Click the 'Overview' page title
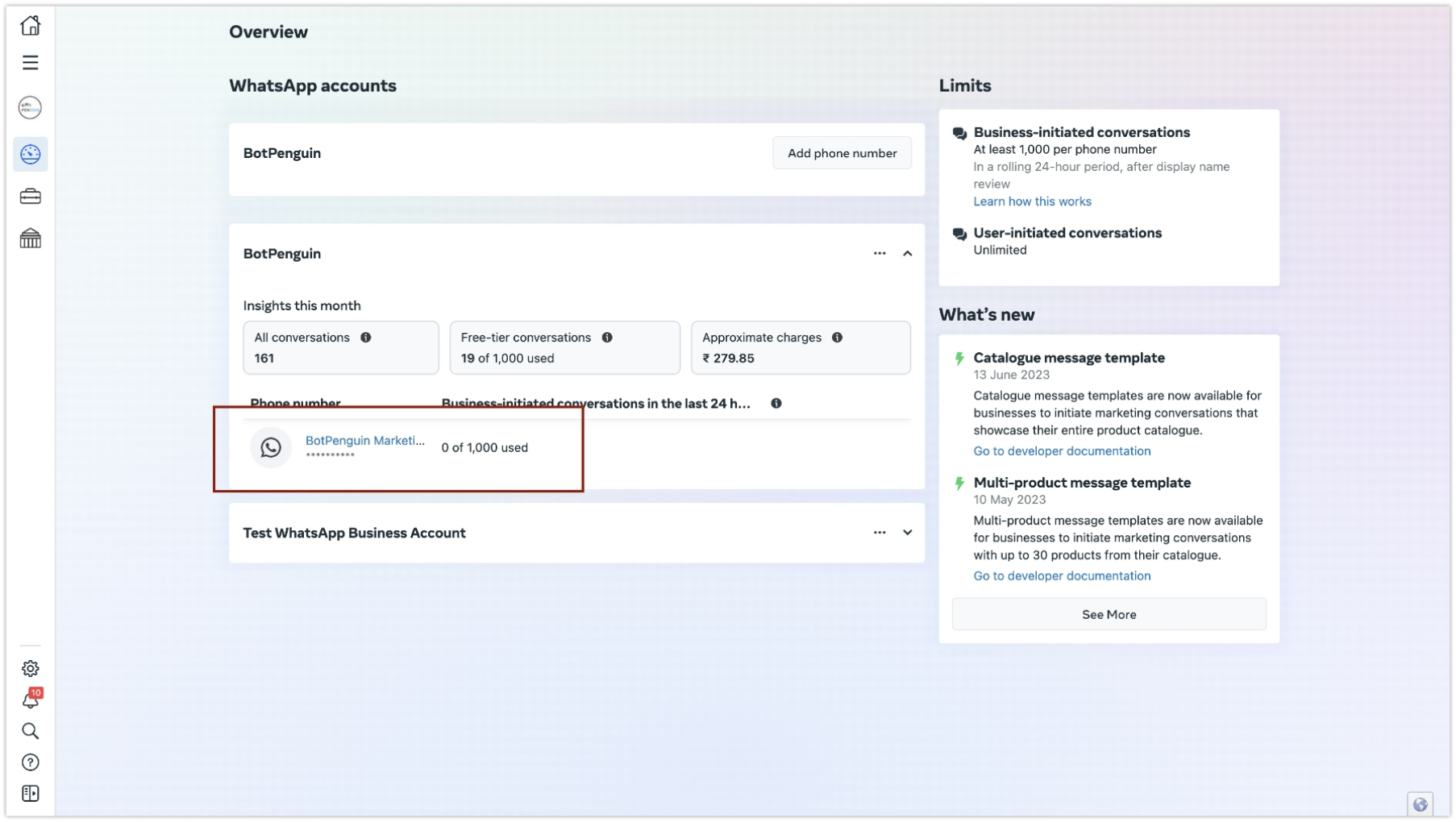This screenshot has height=822, width=1456. pos(268,32)
